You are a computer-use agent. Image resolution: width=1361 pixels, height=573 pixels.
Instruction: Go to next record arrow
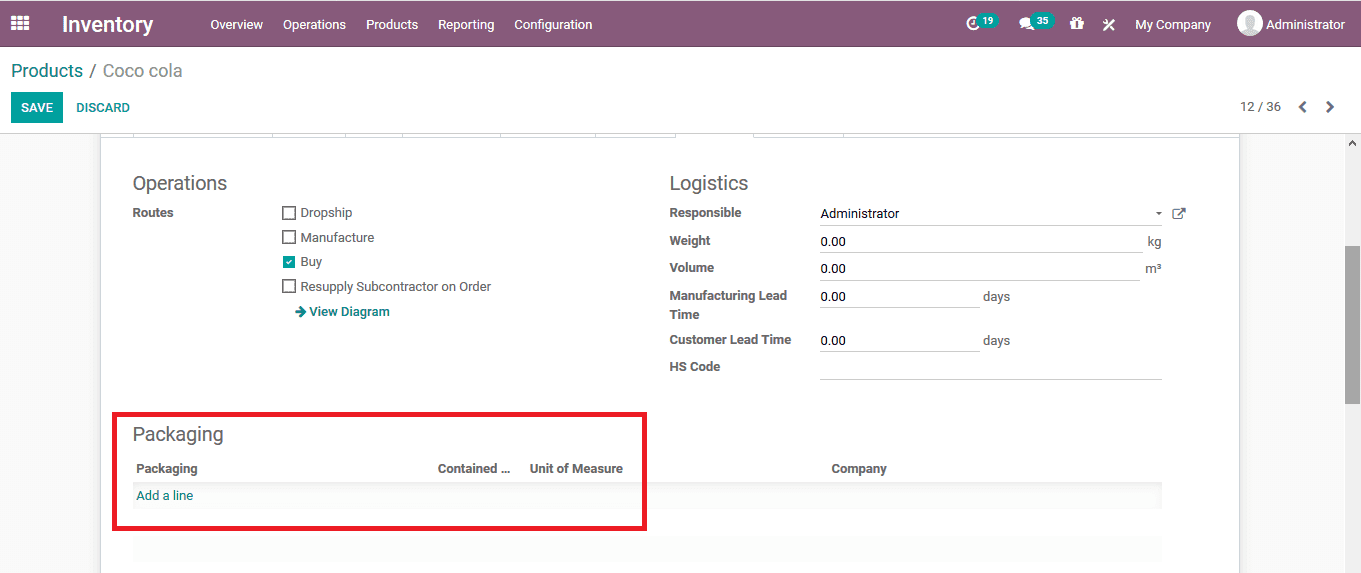[1330, 107]
